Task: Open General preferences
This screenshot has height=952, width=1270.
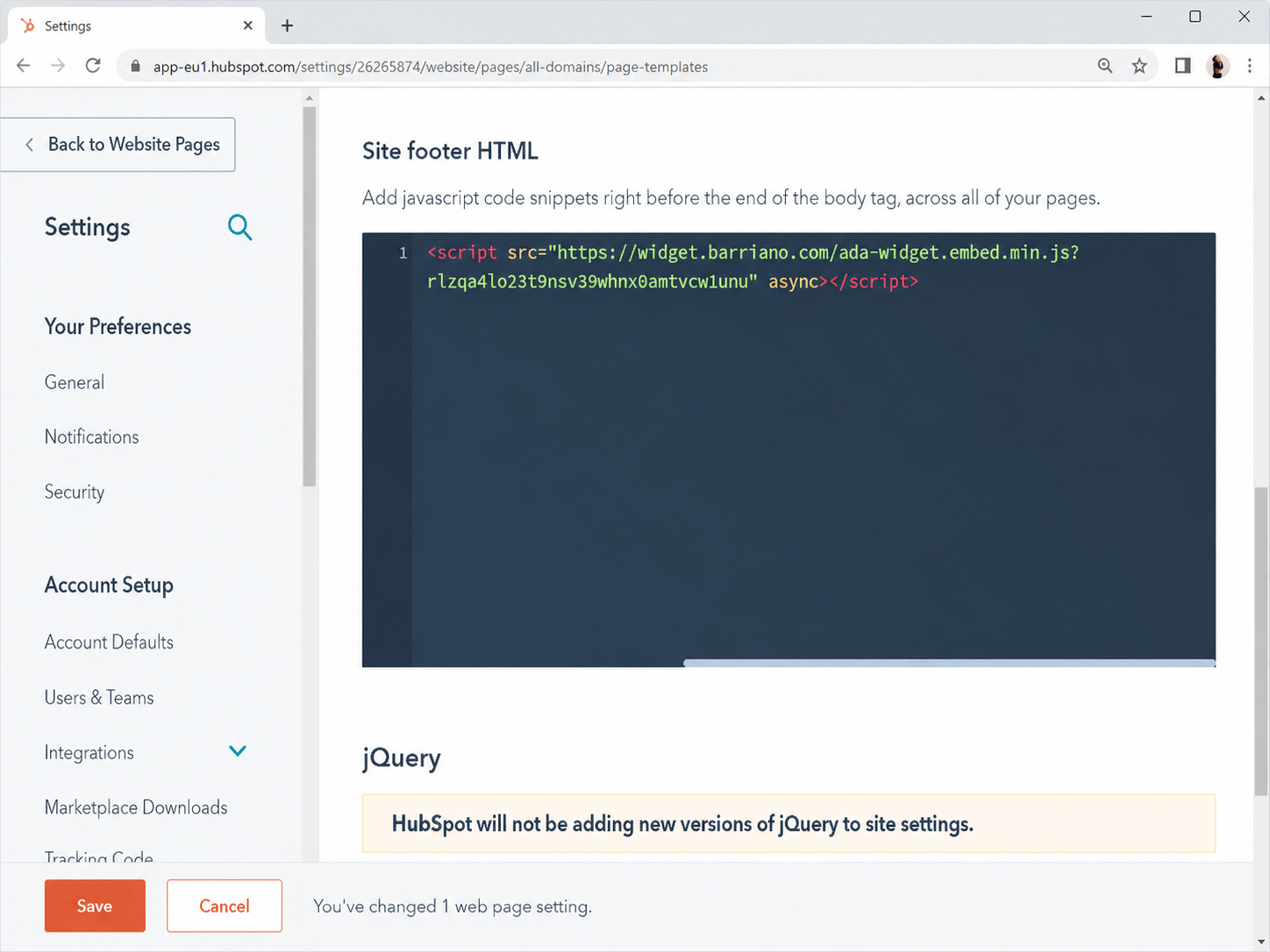Action: coord(75,382)
